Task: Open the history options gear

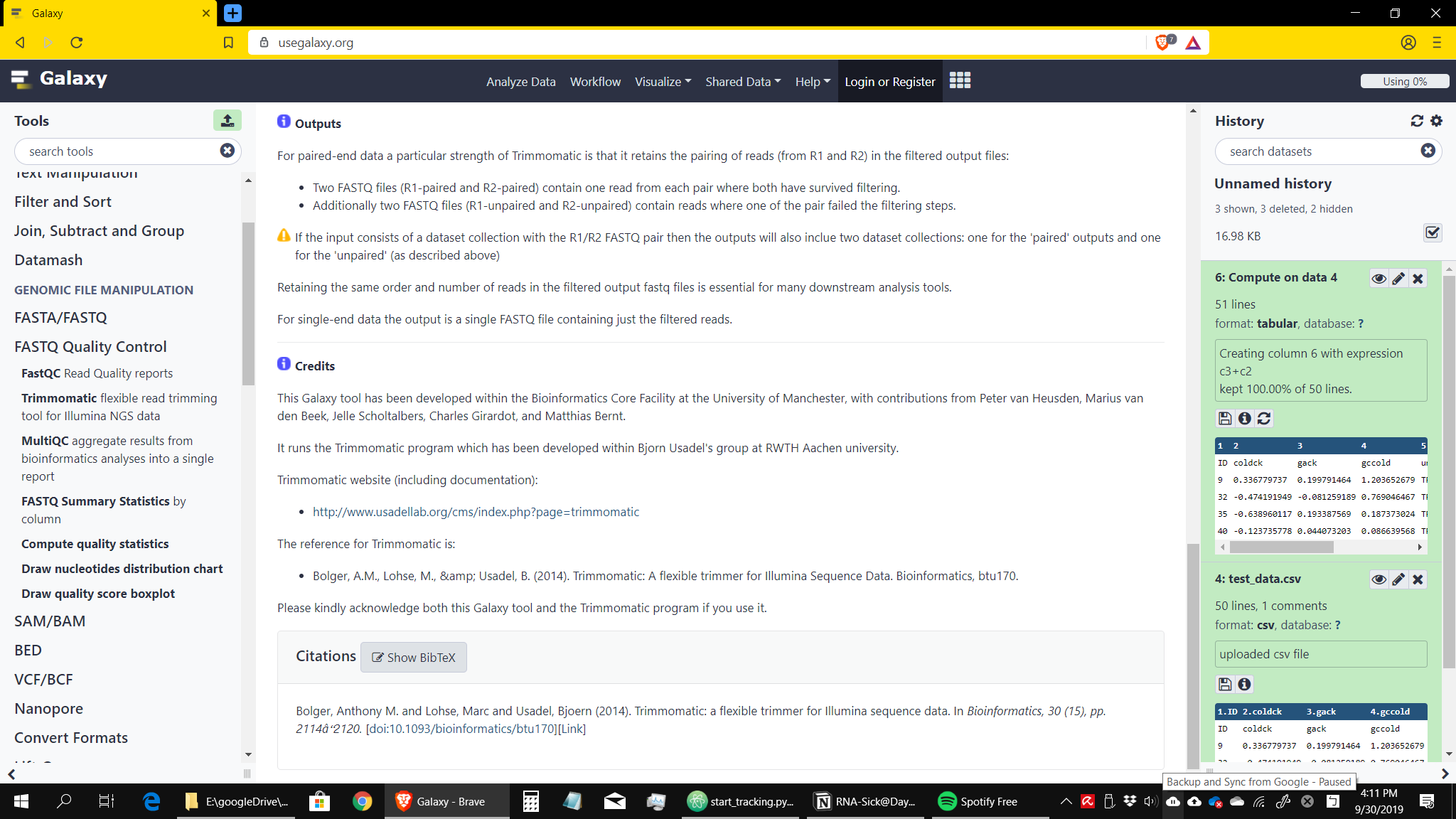Action: 1437,121
